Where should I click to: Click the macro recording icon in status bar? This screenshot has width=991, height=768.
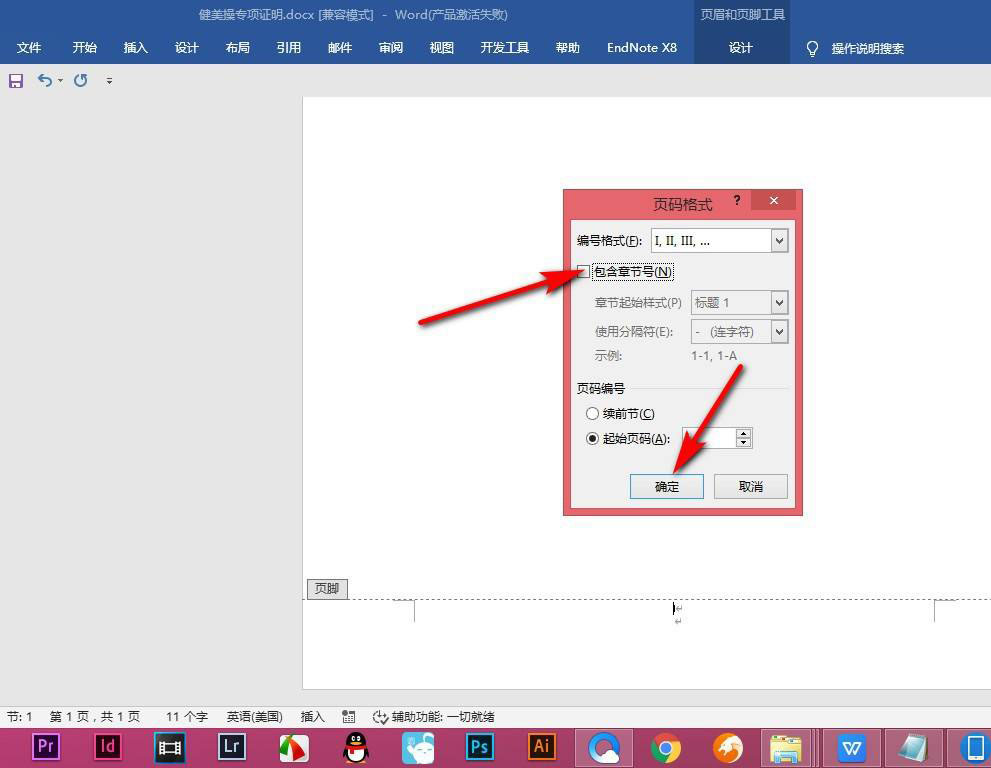point(348,716)
